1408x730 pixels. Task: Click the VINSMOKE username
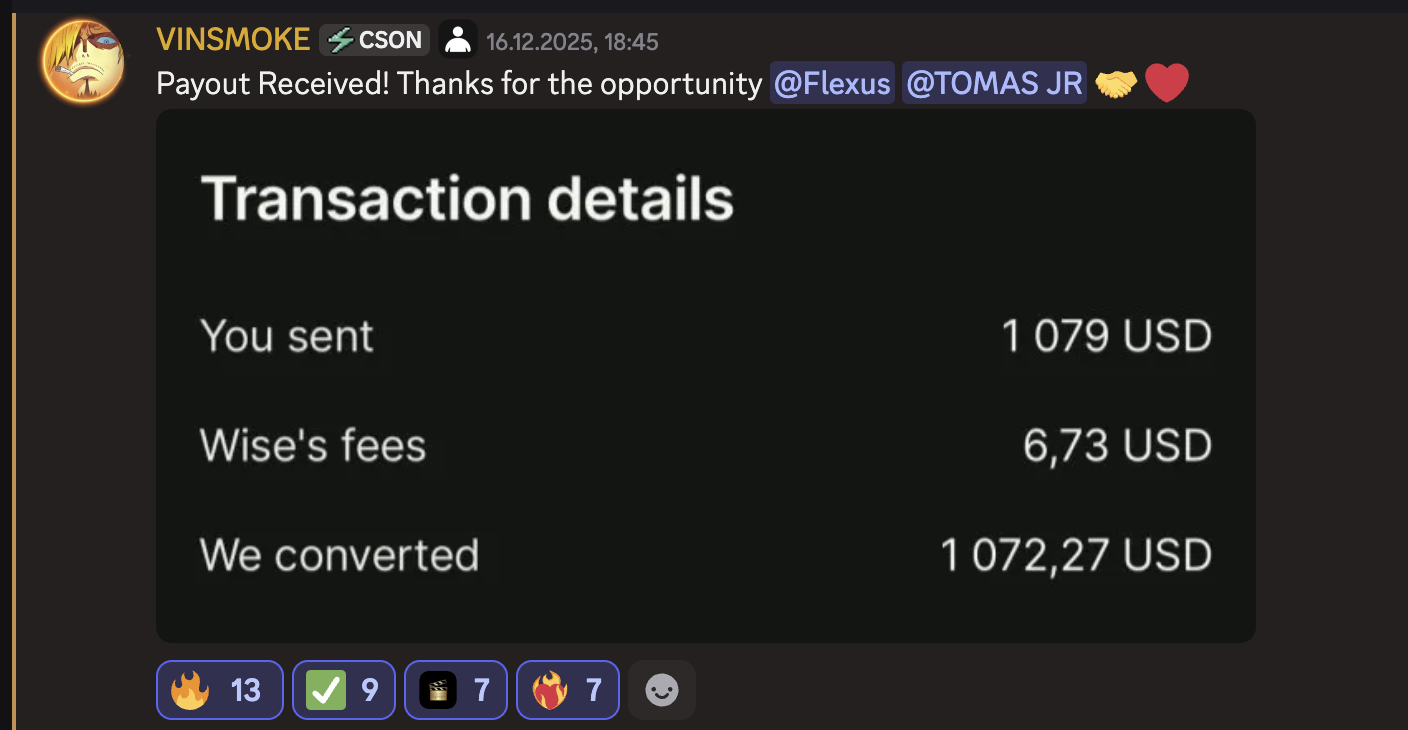click(x=233, y=39)
